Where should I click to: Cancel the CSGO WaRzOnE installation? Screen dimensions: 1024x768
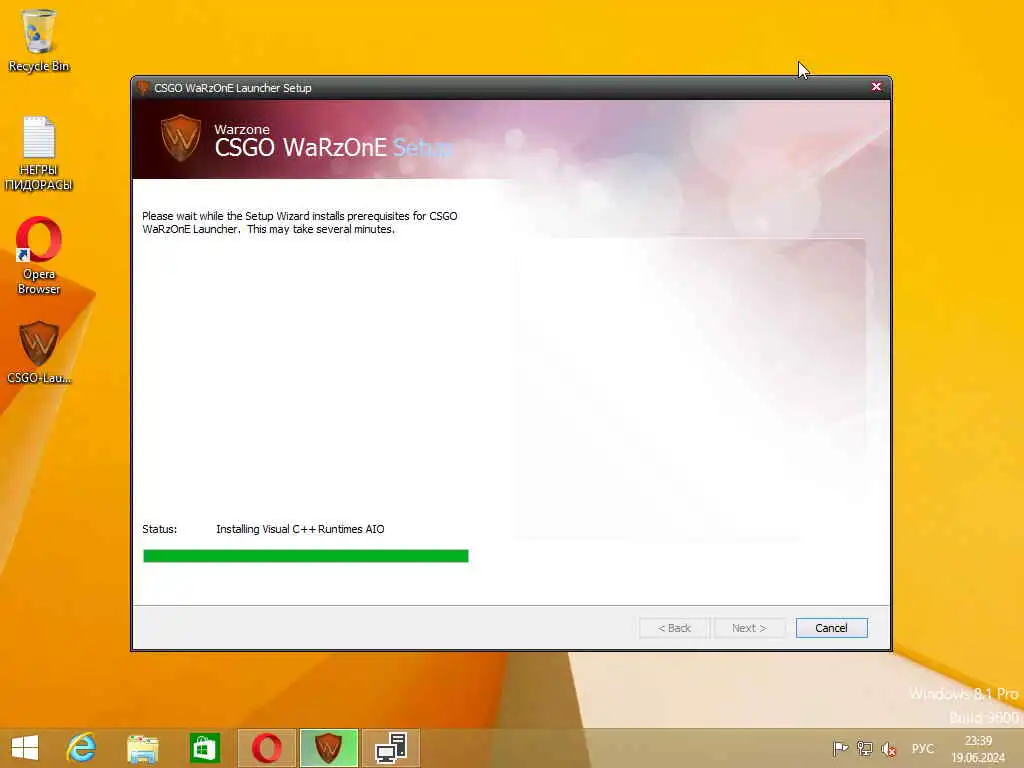[x=831, y=628]
